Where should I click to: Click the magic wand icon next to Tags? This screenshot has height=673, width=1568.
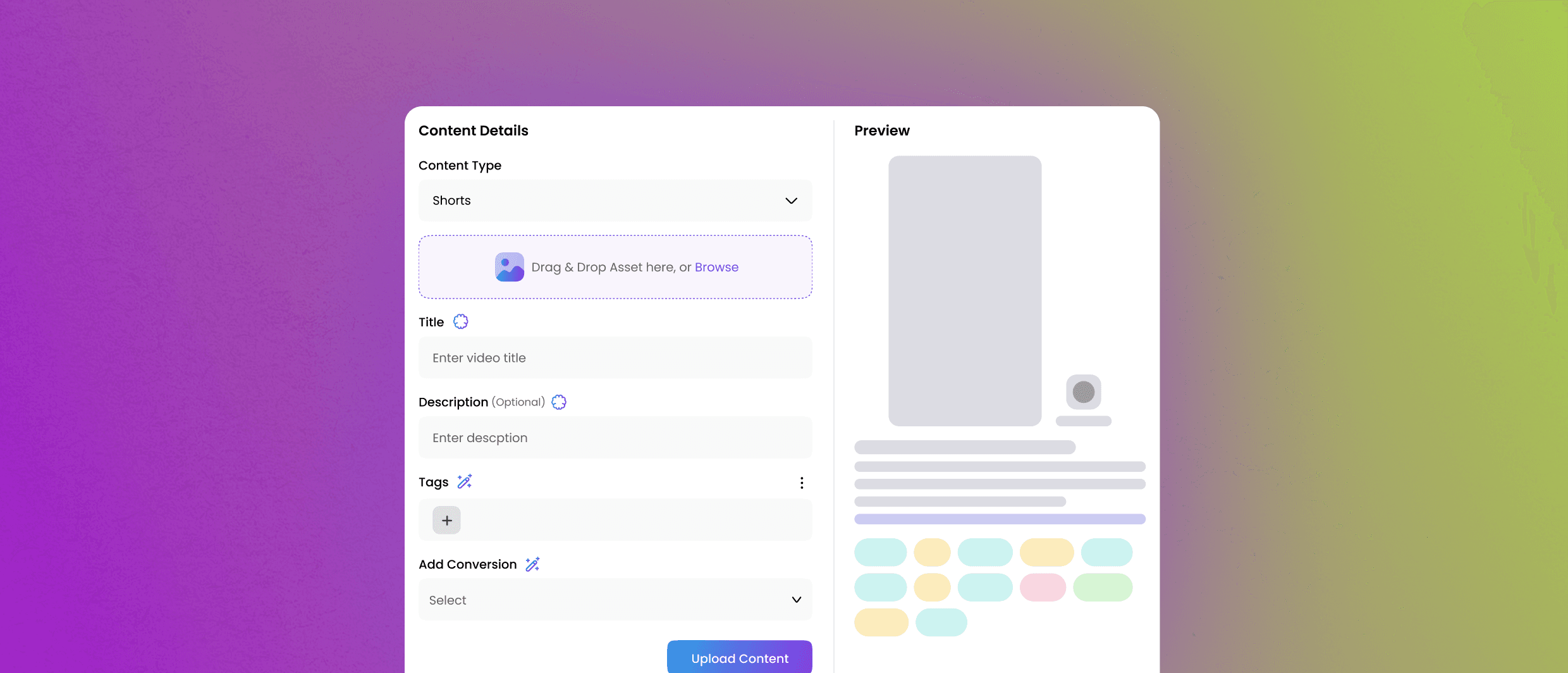pyautogui.click(x=465, y=482)
